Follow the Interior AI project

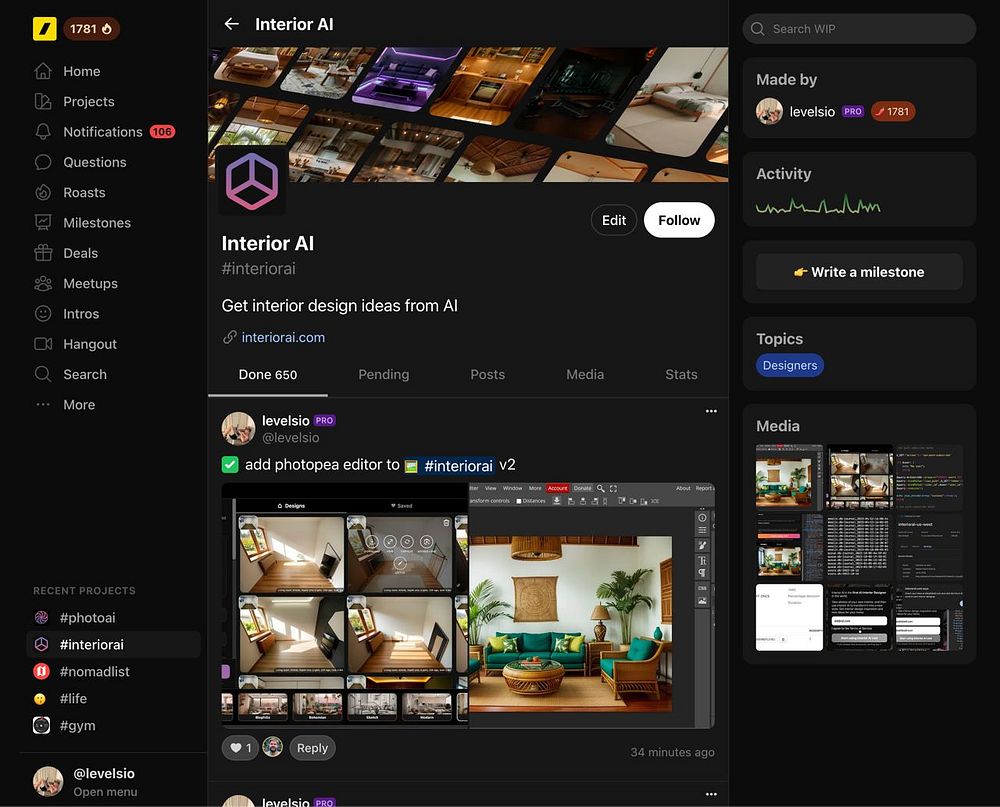(679, 220)
